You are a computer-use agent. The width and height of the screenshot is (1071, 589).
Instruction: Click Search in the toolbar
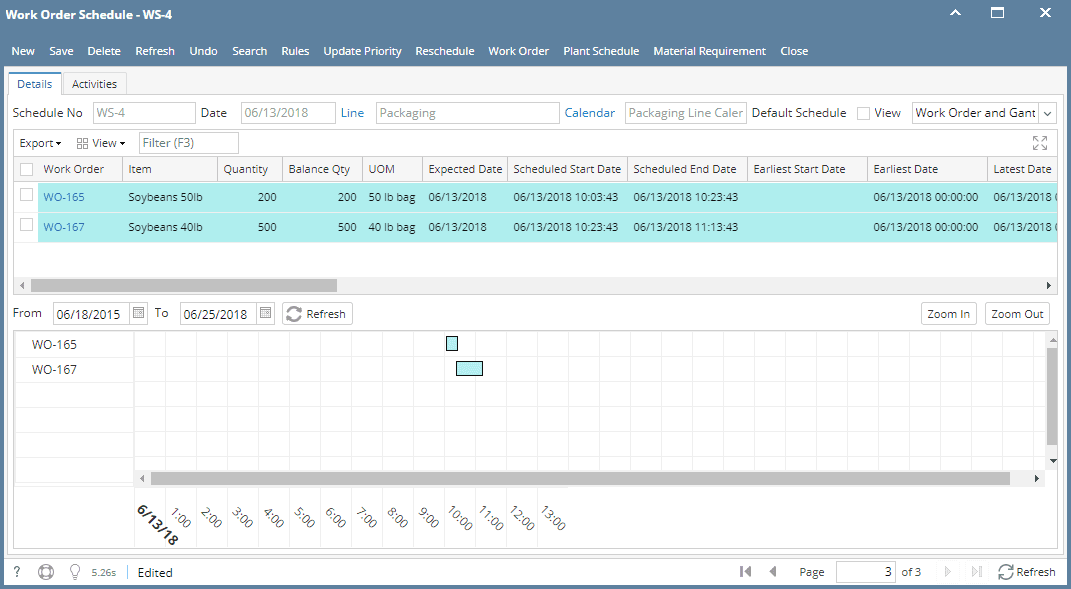click(249, 51)
